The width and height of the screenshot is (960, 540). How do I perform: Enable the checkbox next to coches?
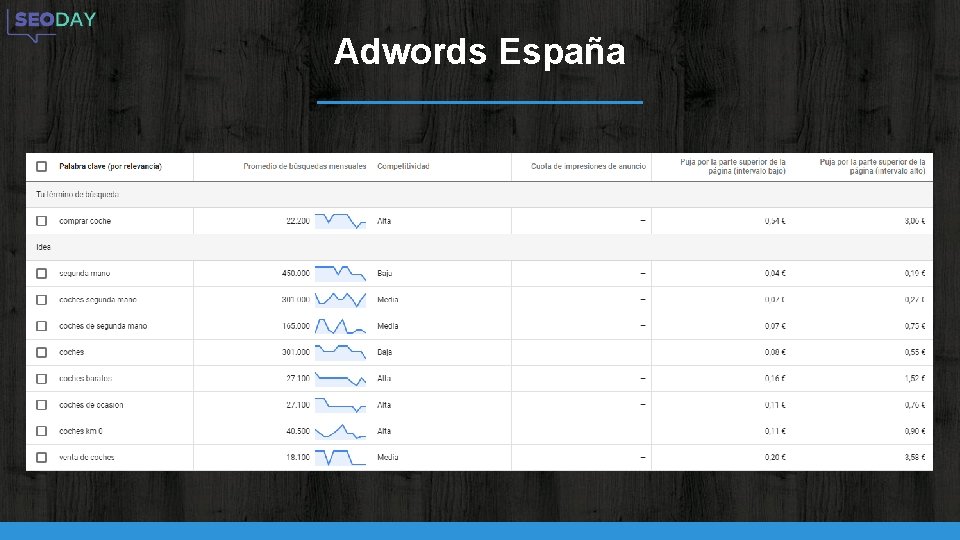(41, 353)
